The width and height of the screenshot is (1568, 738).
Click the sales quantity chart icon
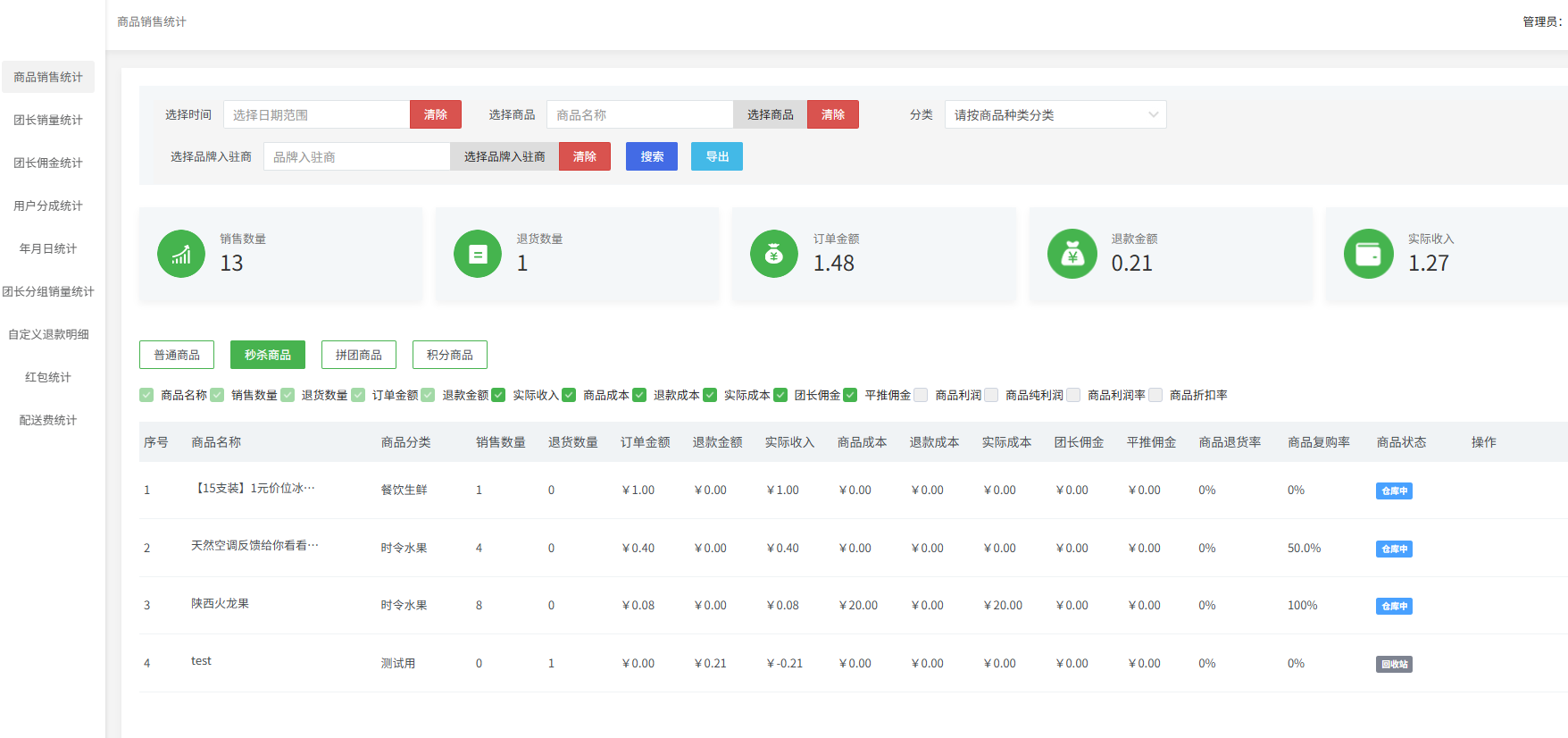click(181, 254)
